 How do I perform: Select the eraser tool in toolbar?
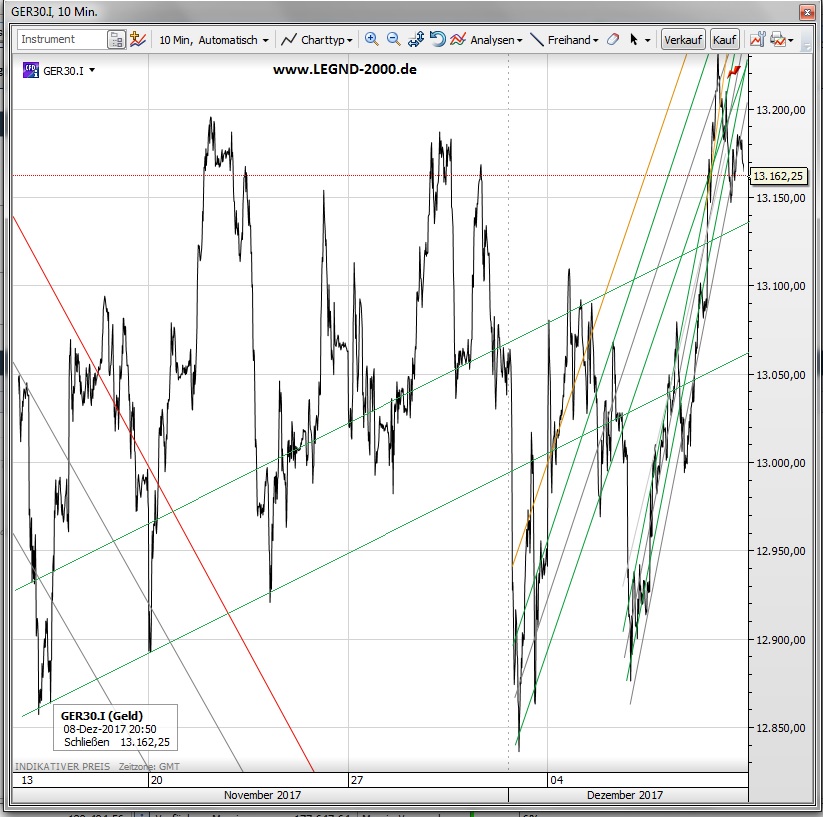point(614,40)
